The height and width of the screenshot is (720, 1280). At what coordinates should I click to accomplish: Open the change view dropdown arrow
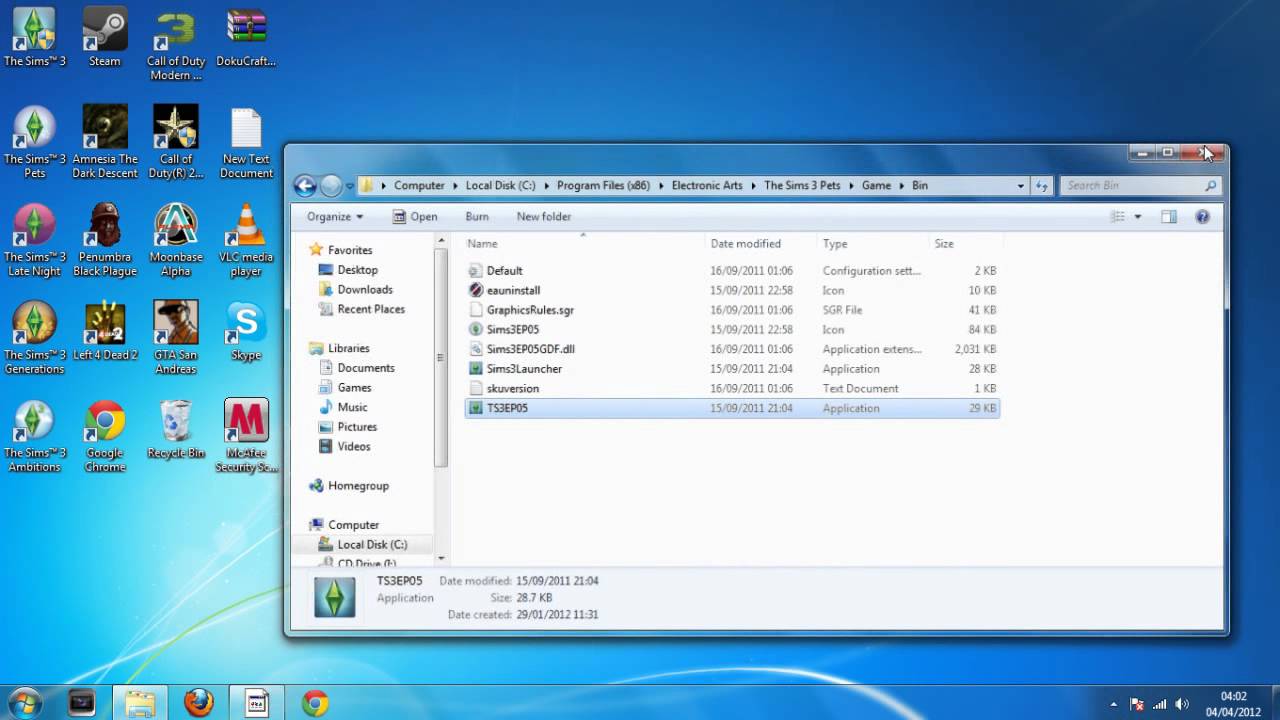pos(1138,216)
